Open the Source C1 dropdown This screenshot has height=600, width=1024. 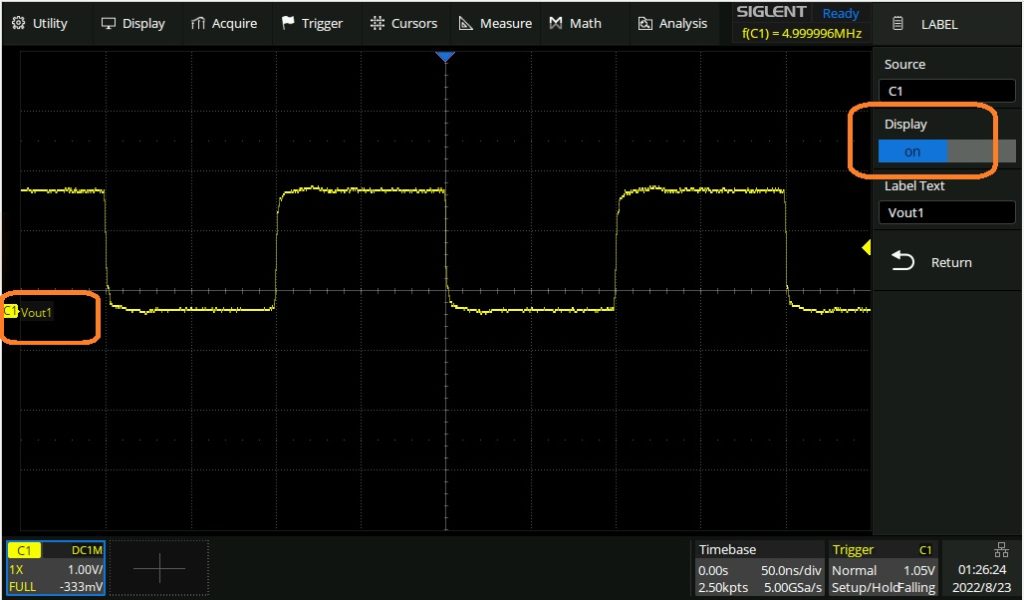[946, 91]
